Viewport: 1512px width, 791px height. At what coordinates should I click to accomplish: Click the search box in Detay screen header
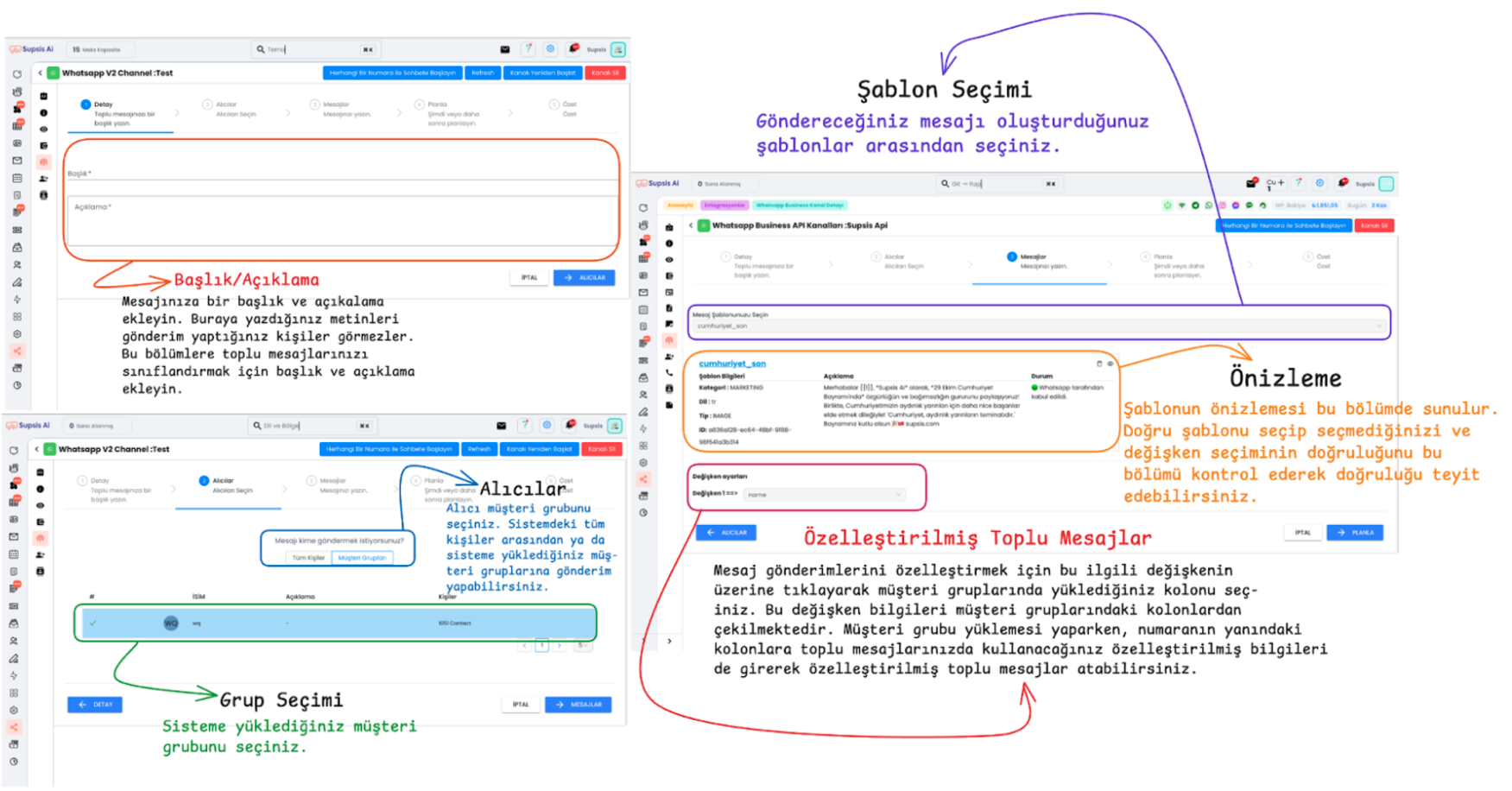pyautogui.click(x=315, y=49)
